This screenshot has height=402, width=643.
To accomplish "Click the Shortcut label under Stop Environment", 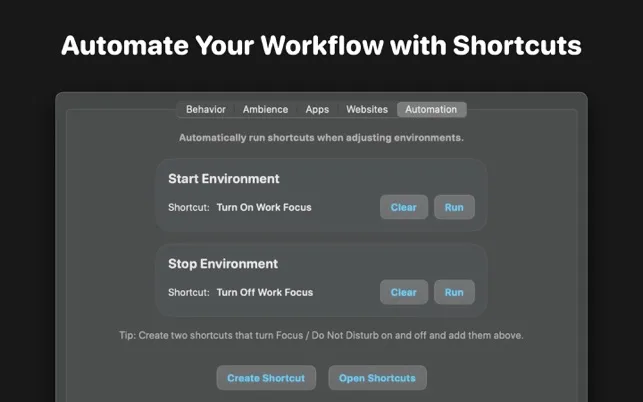I will pyautogui.click(x=189, y=292).
